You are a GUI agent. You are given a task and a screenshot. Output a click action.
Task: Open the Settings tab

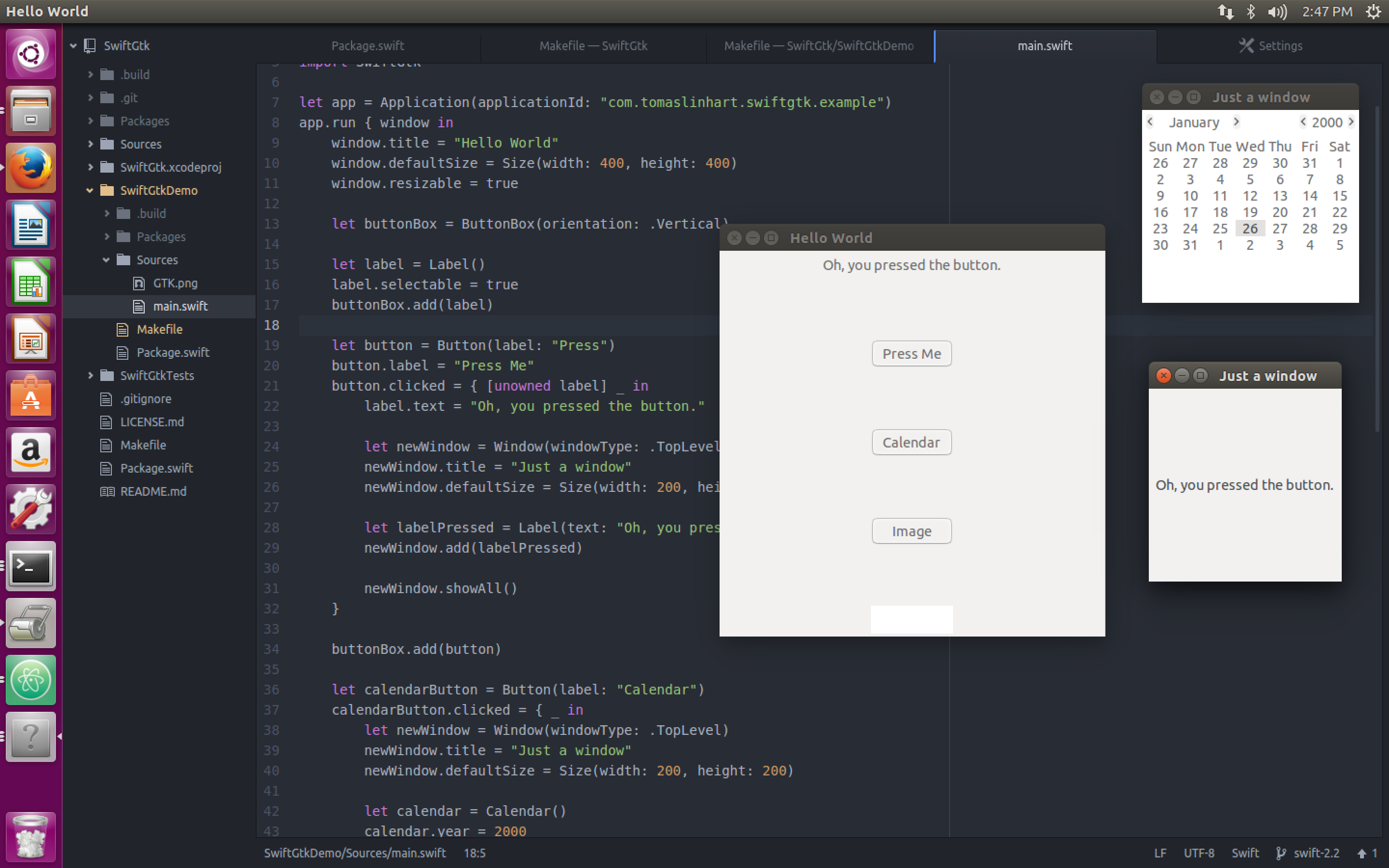pyautogui.click(x=1271, y=46)
